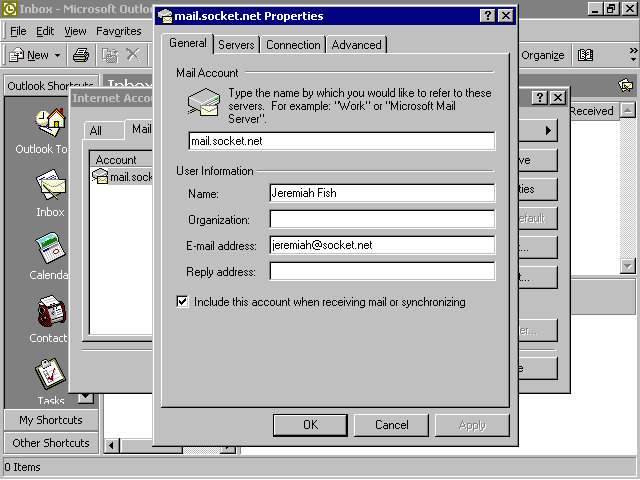640x480 pixels.
Task: Click the New mail message icon
Action: click(16, 55)
